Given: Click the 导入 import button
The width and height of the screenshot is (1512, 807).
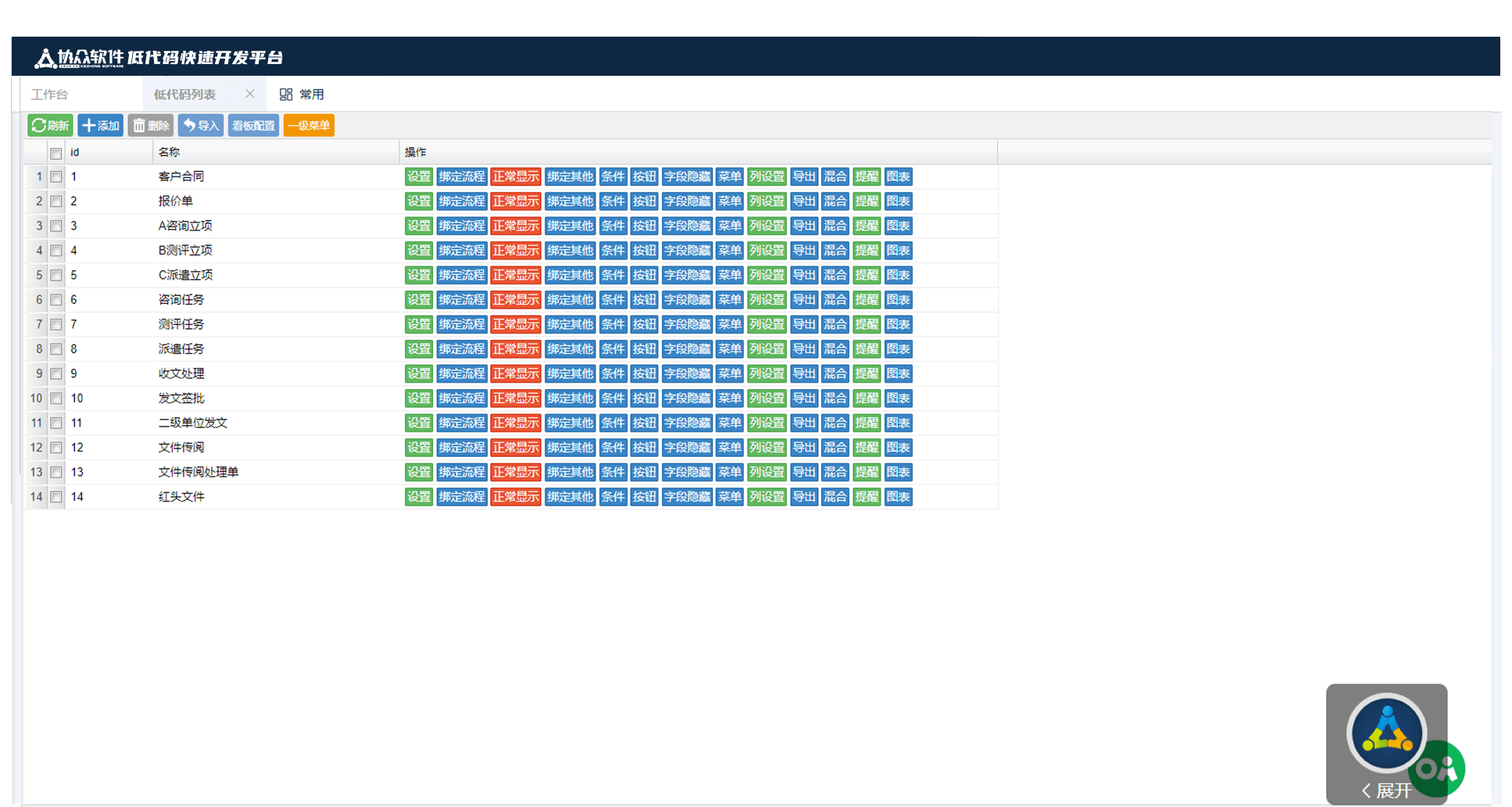Looking at the screenshot, I should [201, 126].
